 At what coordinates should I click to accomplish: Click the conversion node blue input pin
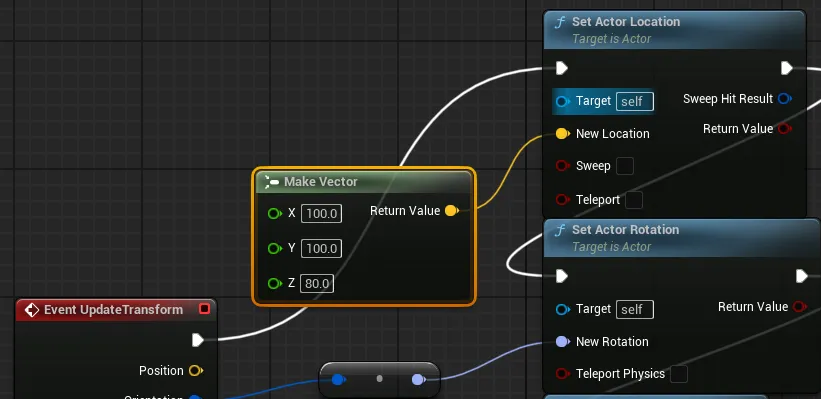[x=339, y=379]
